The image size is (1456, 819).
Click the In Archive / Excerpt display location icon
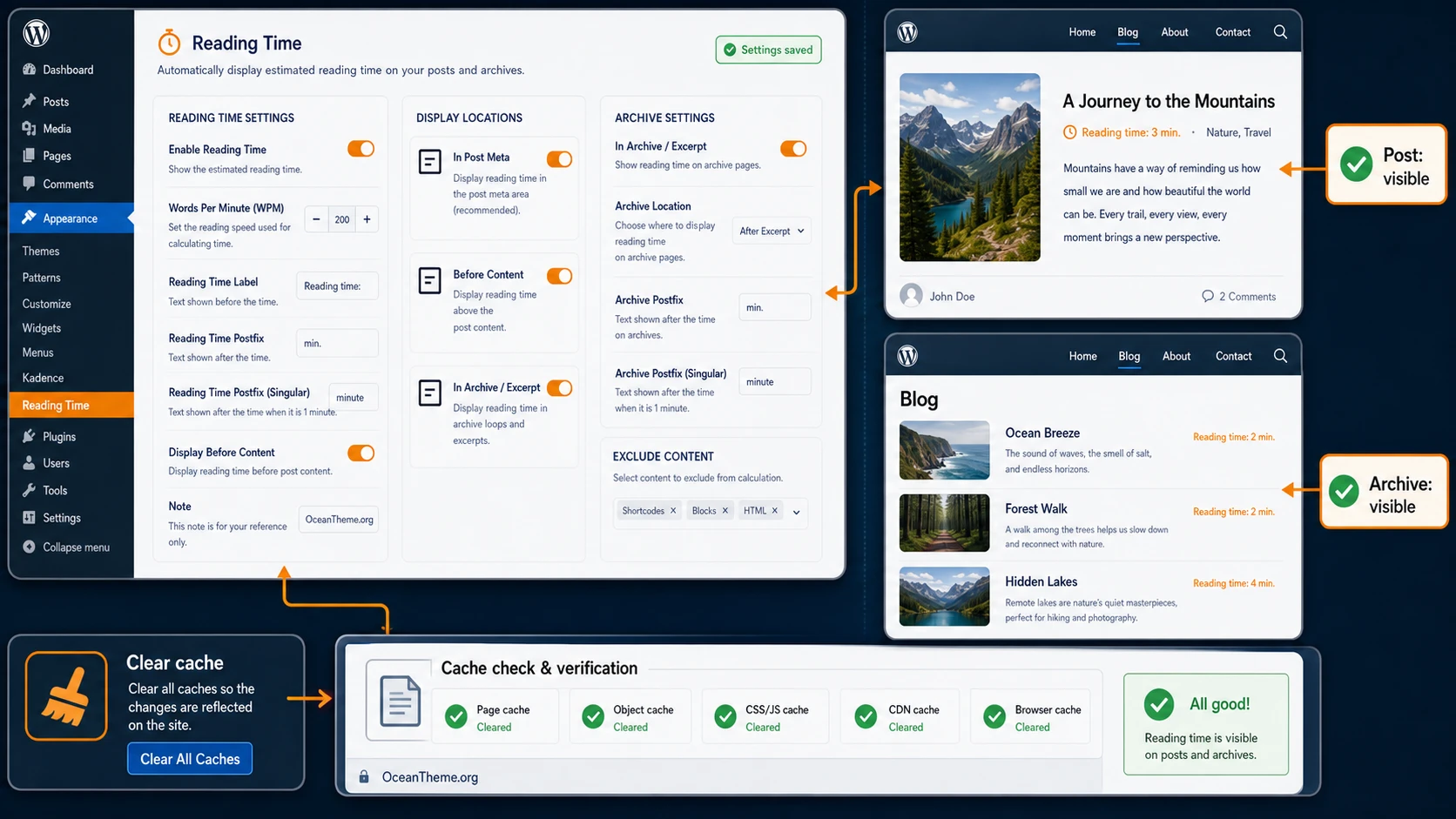tap(430, 393)
